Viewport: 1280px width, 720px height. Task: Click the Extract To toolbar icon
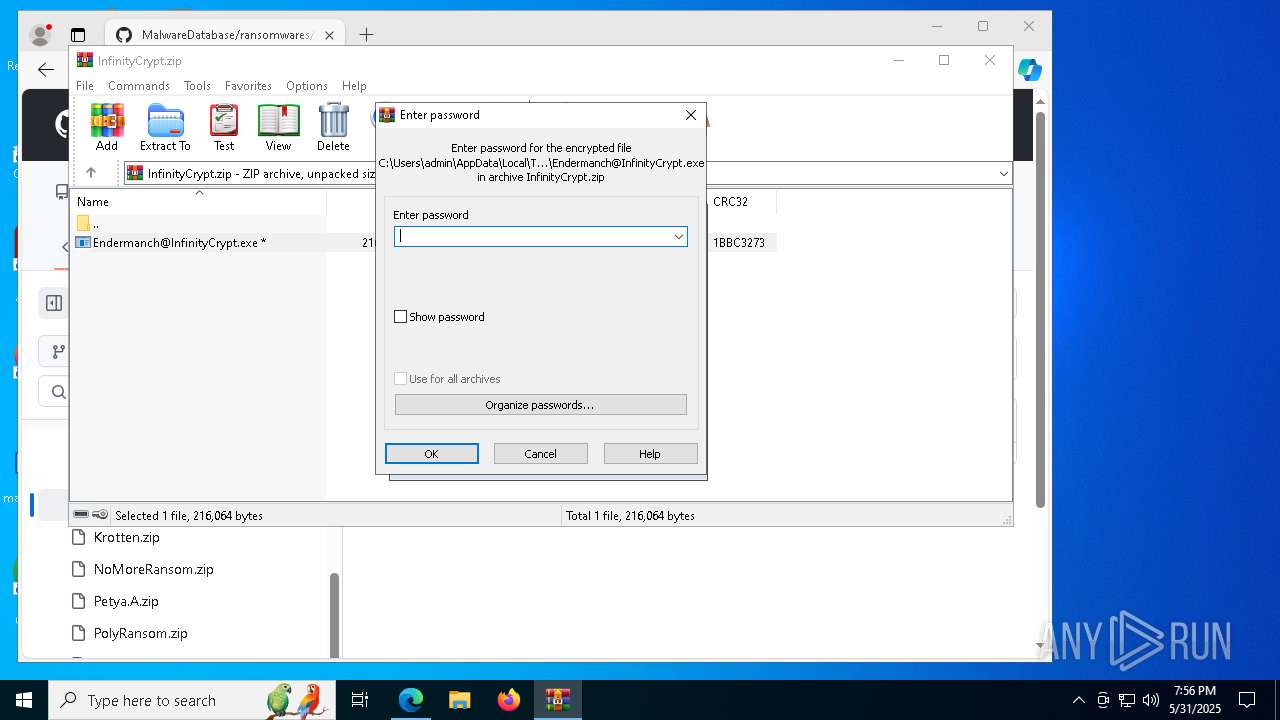tap(165, 127)
